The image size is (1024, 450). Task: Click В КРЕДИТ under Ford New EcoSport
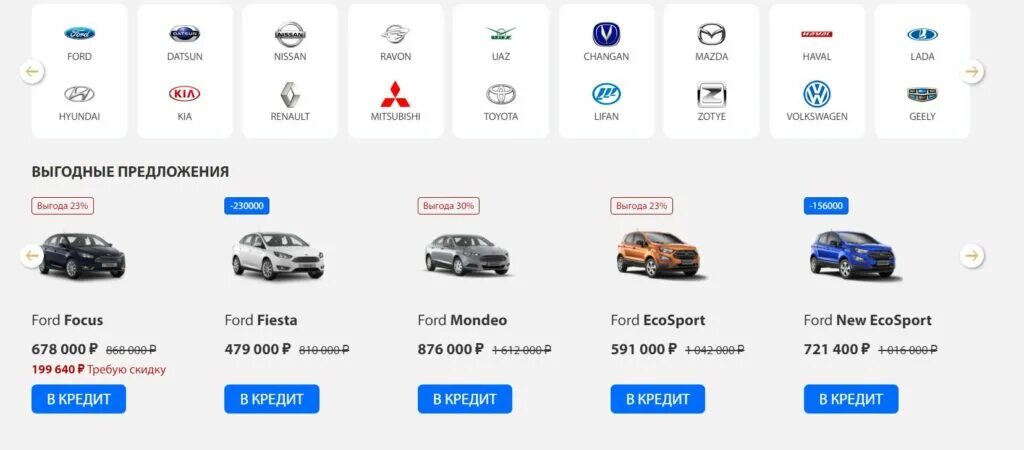click(x=851, y=399)
